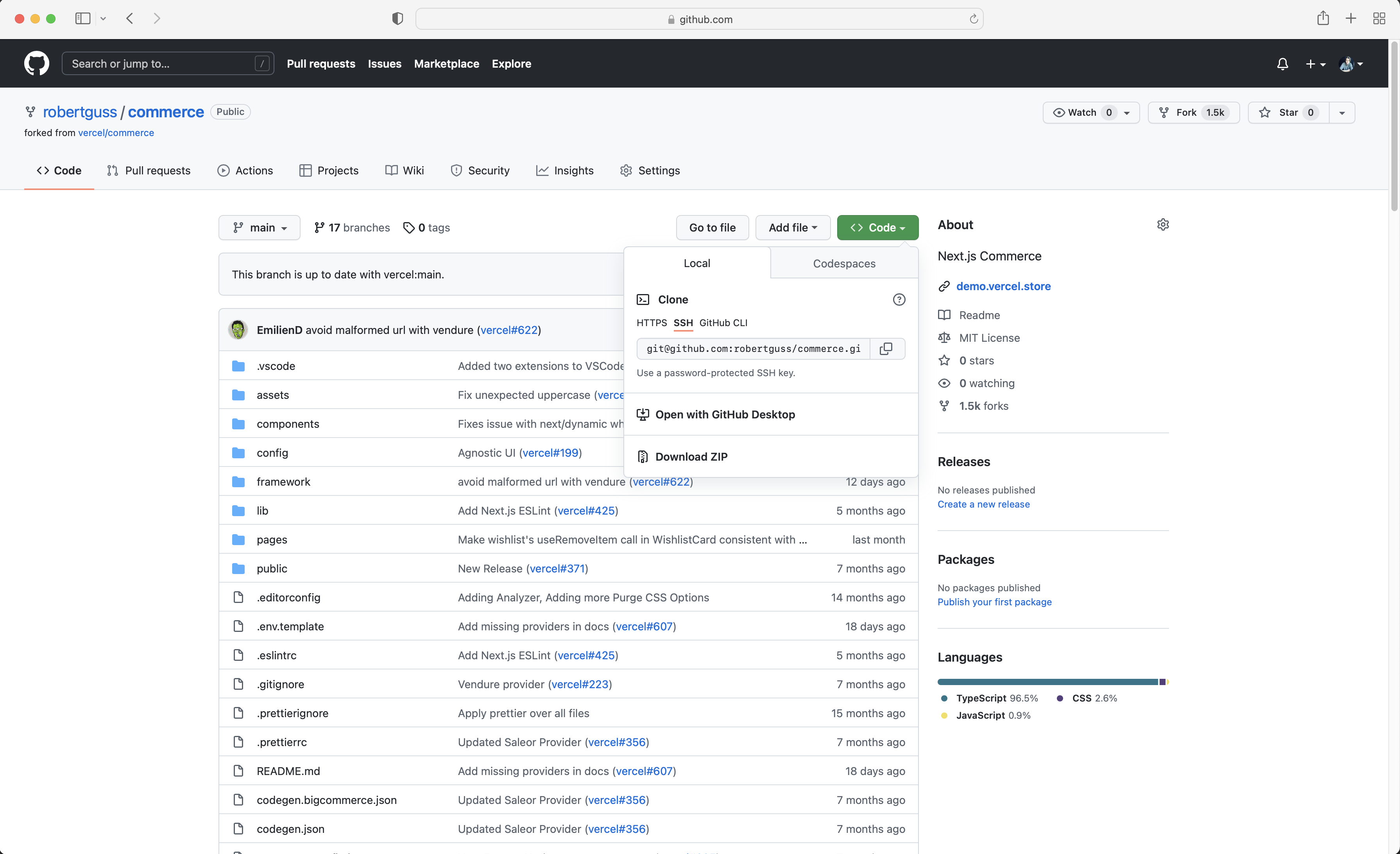
Task: Click the framework folder icon
Action: click(x=239, y=482)
